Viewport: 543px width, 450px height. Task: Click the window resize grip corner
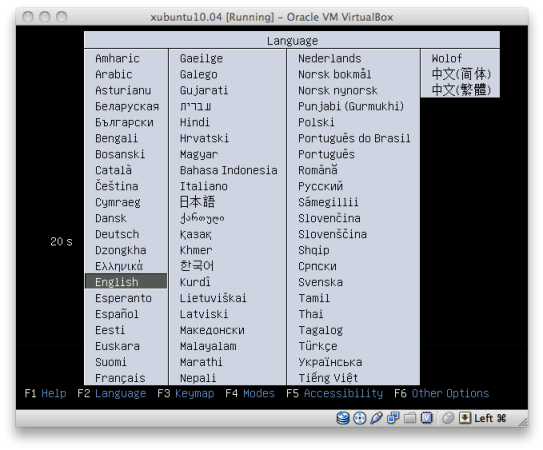coord(523,422)
